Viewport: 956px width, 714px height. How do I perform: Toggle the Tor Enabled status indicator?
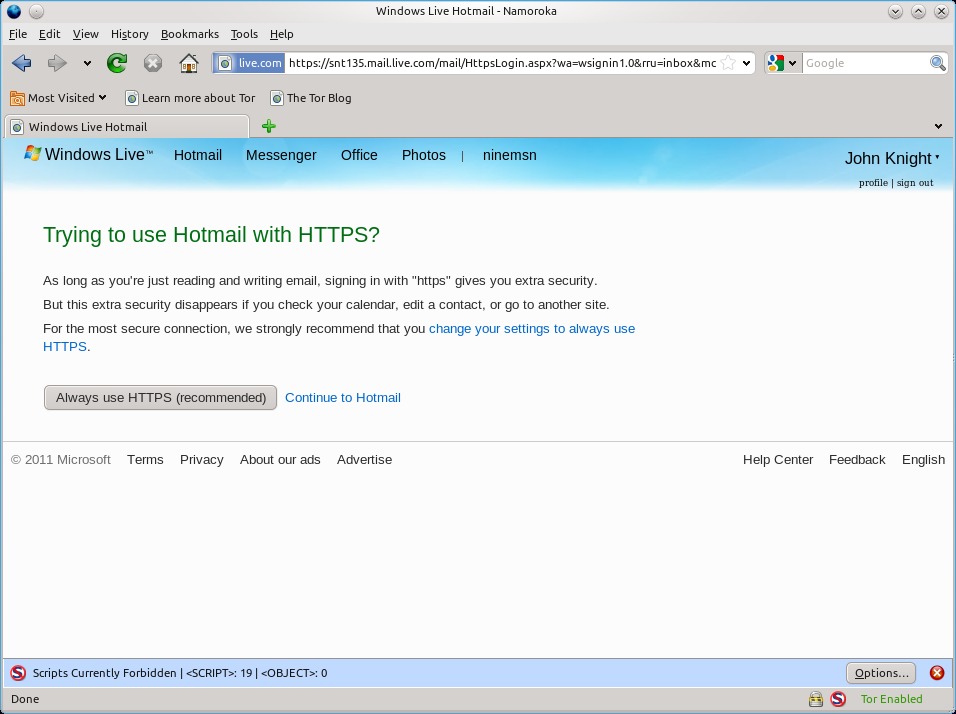[x=891, y=699]
